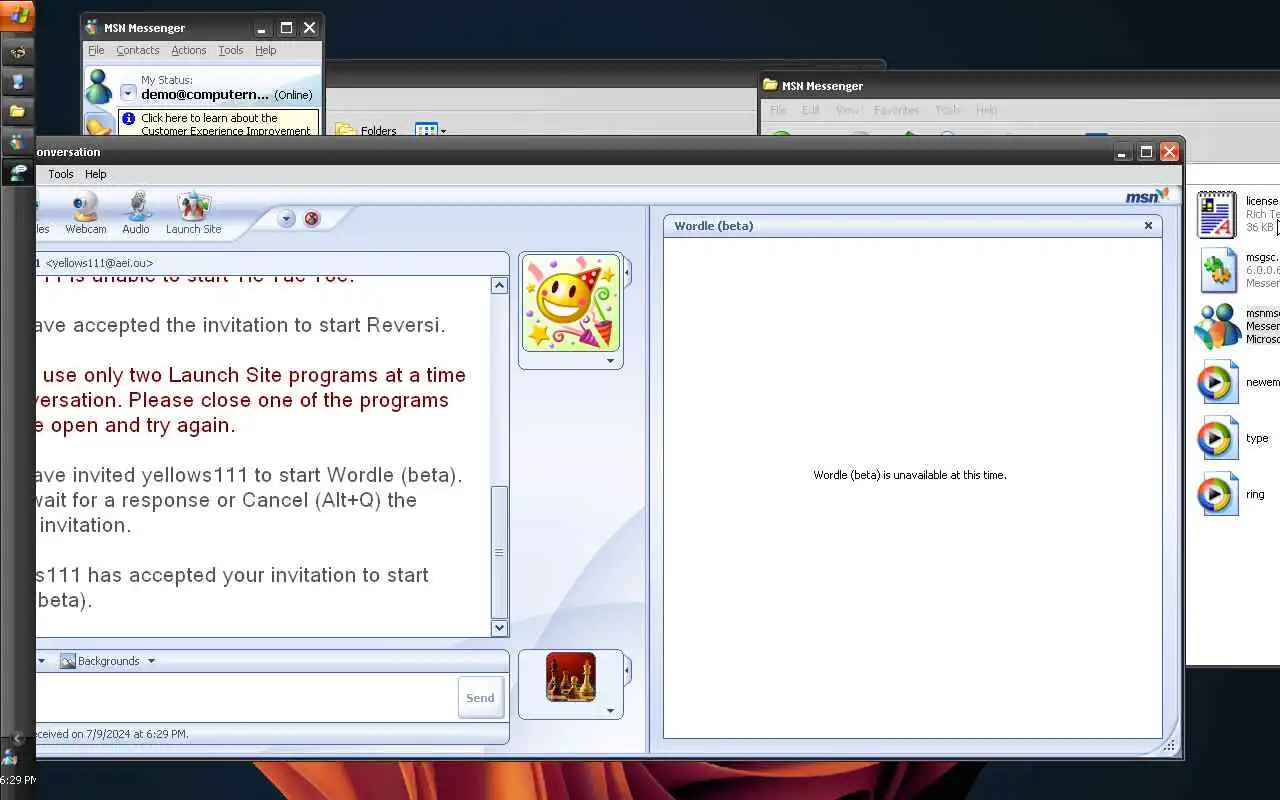The width and height of the screenshot is (1280, 800).
Task: Collapse your display picture side arrow
Action: 628,669
